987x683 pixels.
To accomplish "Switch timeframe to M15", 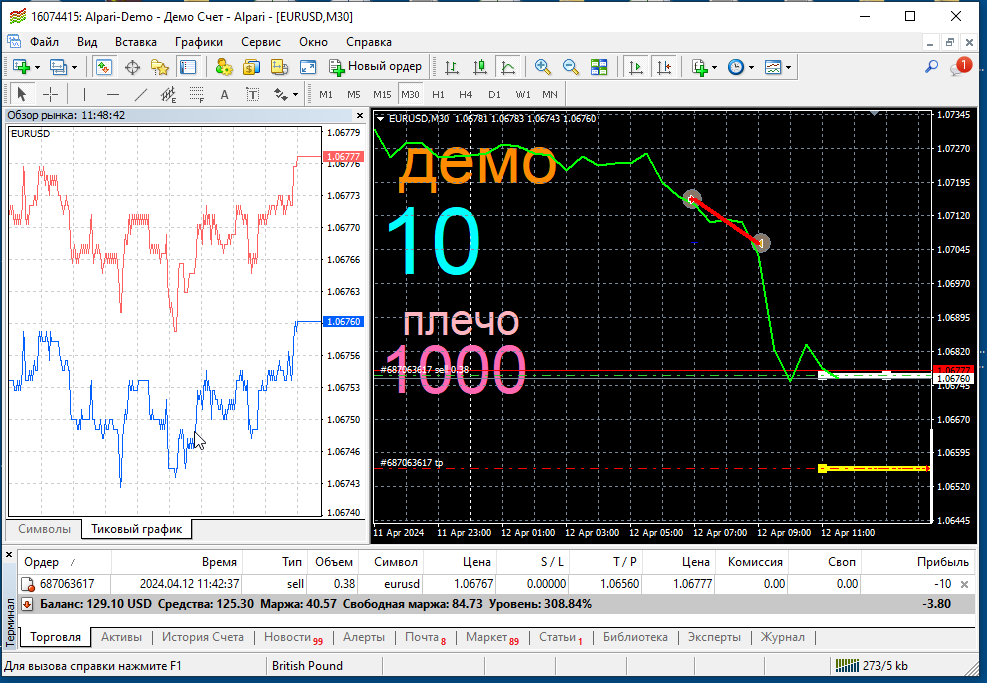I will click(382, 94).
